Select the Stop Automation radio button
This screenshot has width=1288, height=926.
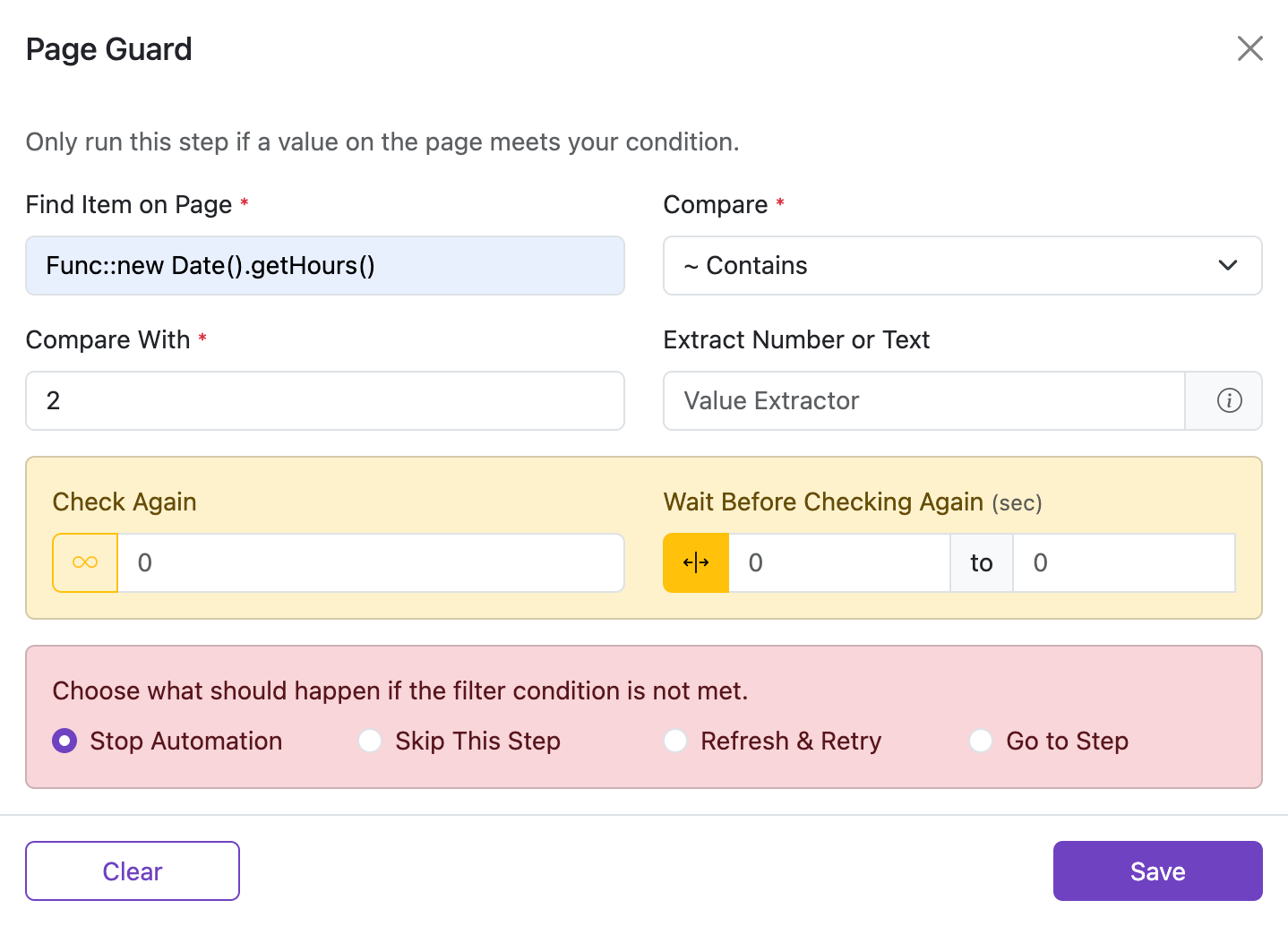tap(64, 741)
